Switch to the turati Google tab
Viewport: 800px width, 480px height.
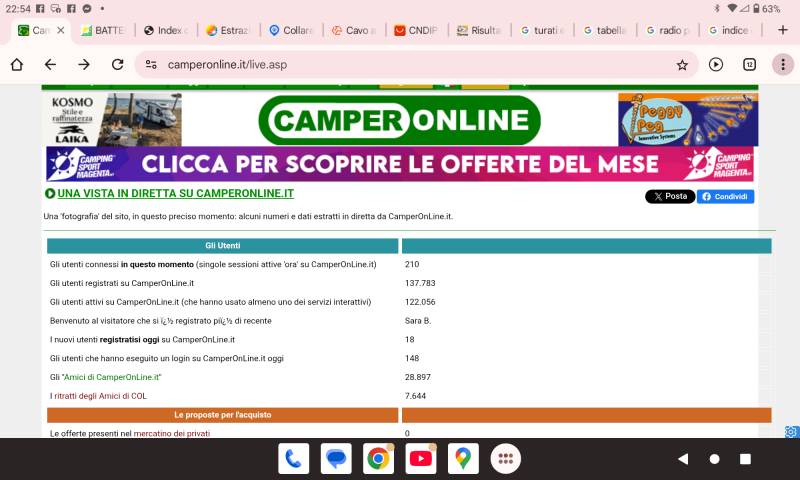pos(543,31)
